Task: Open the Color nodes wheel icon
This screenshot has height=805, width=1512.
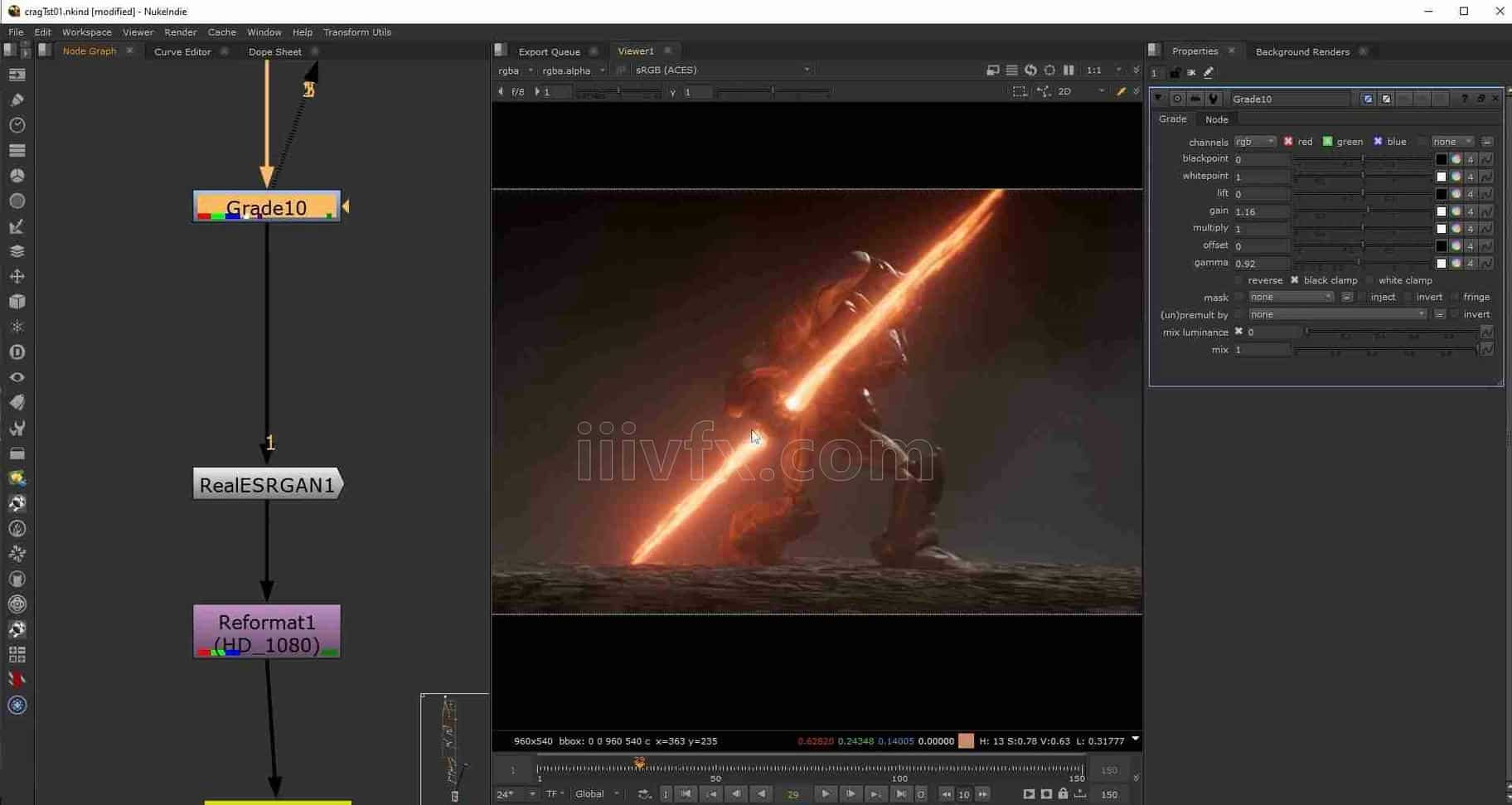Action: pyautogui.click(x=17, y=176)
